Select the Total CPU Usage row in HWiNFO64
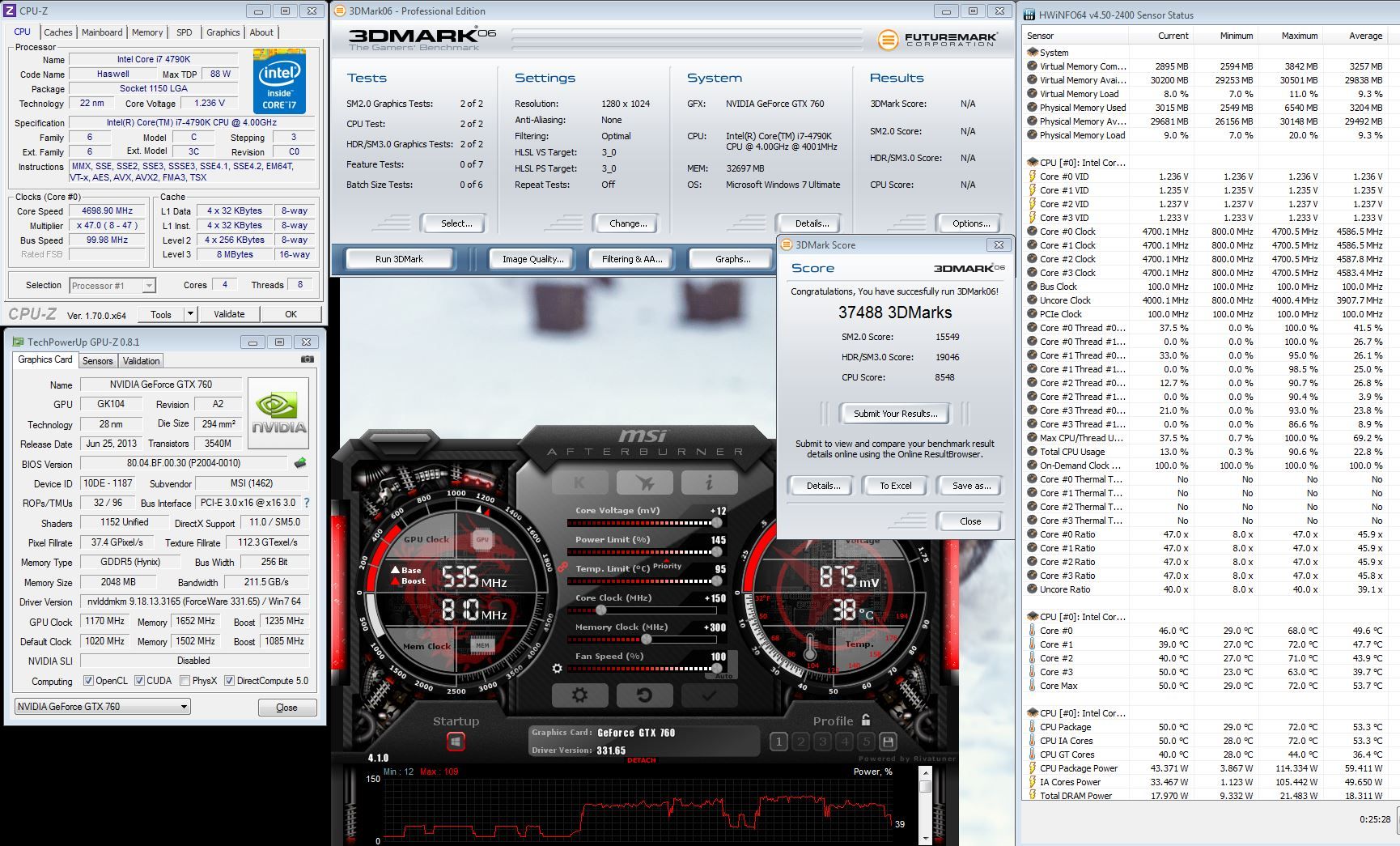 [x=1206, y=452]
